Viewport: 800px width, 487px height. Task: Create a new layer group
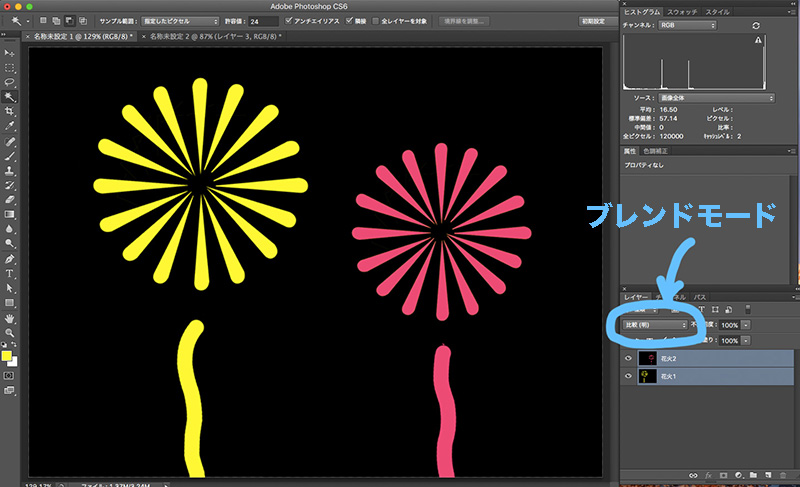coord(753,475)
